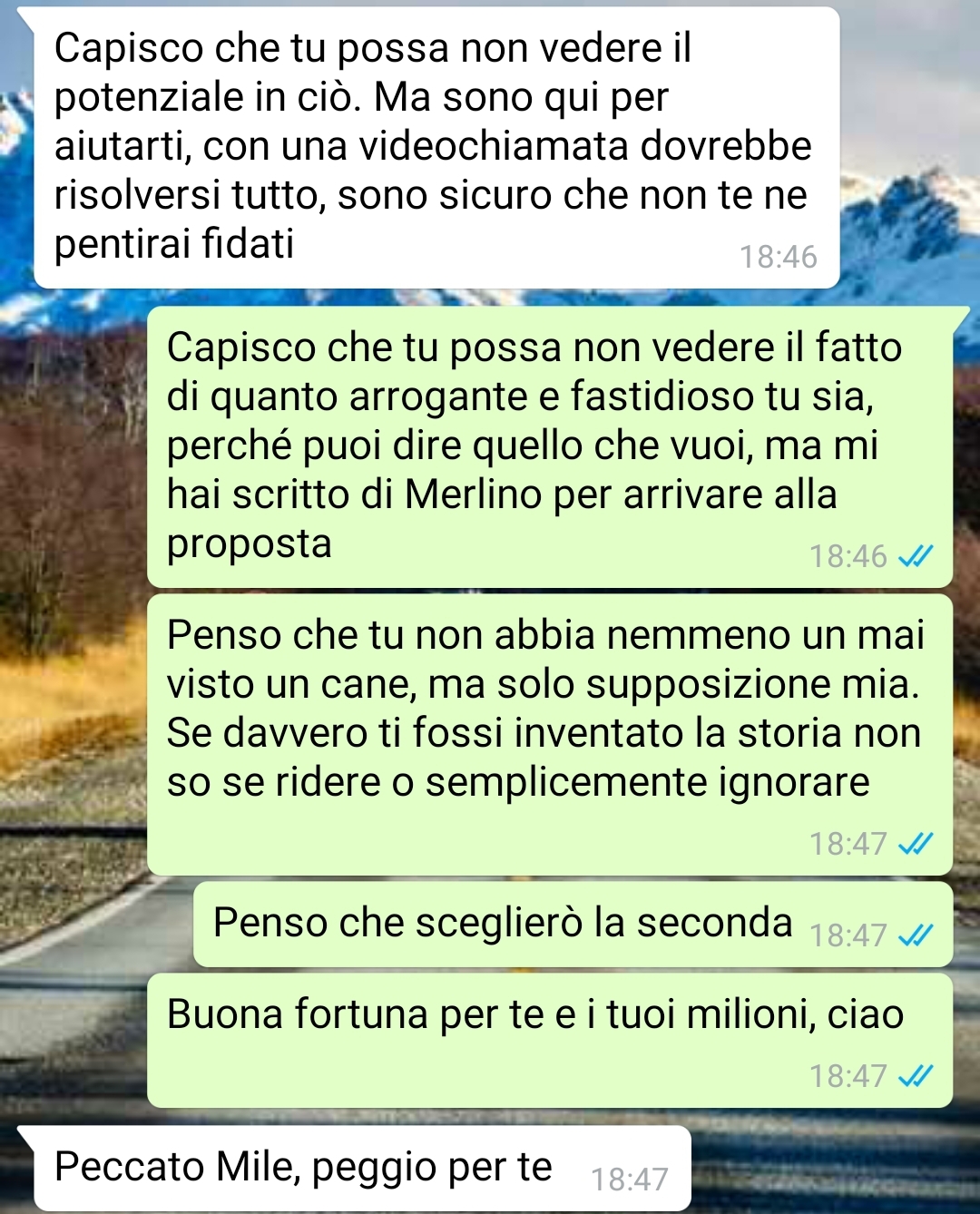The width and height of the screenshot is (980, 1214).
Task: Select message 'Penso che tu non abbia nemmeno'
Action: click(550, 735)
